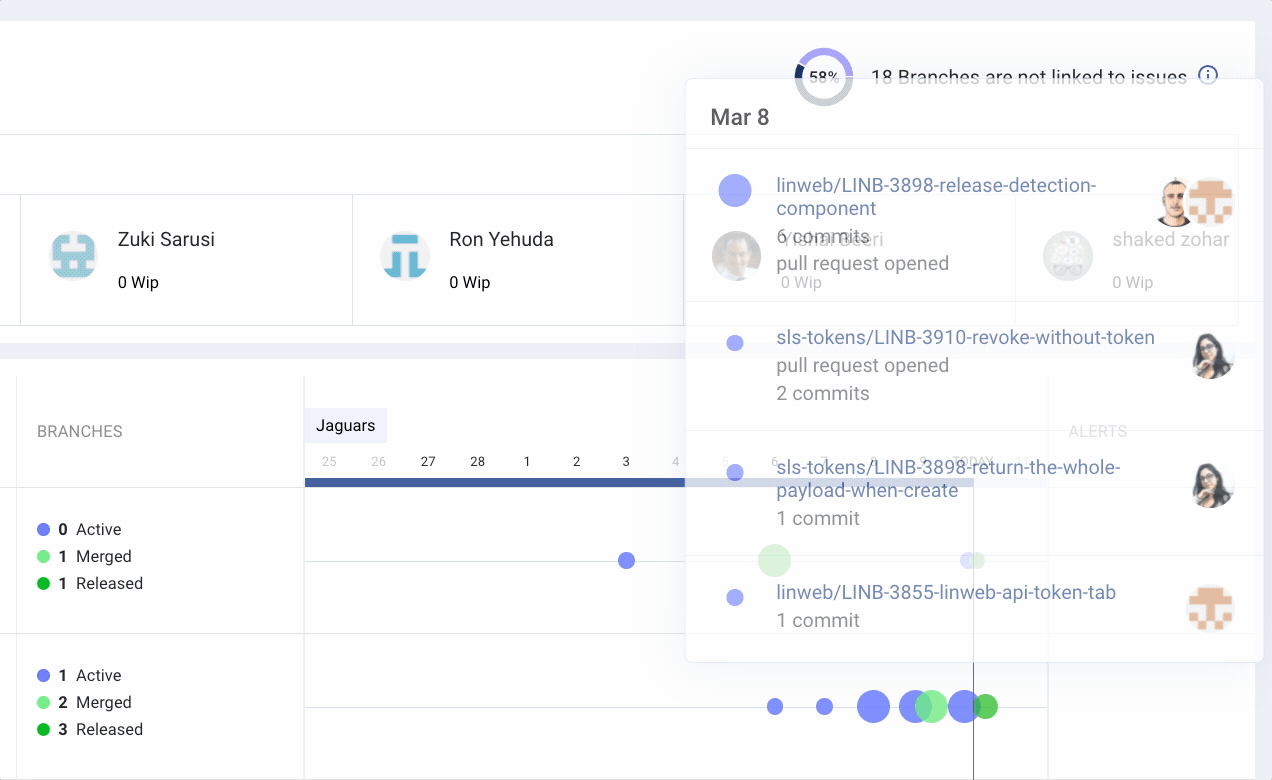
Task: Open linweb/LINB-3898-release-detection-component branch link
Action: tap(936, 197)
